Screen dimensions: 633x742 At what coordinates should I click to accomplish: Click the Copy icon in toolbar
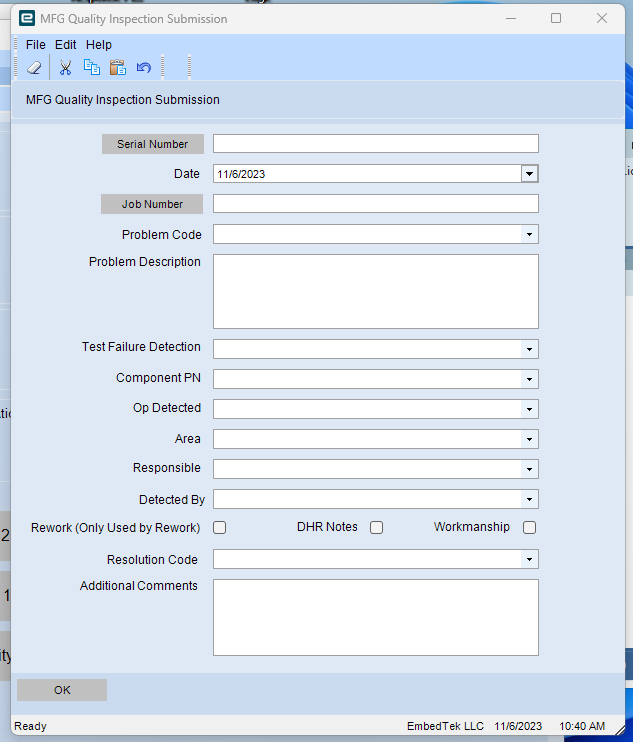click(92, 68)
